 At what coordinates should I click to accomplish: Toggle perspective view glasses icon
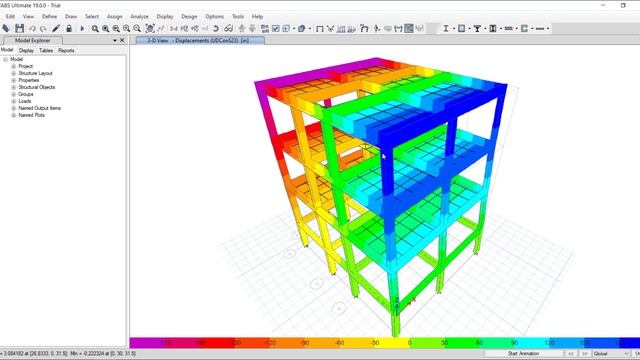click(x=228, y=29)
